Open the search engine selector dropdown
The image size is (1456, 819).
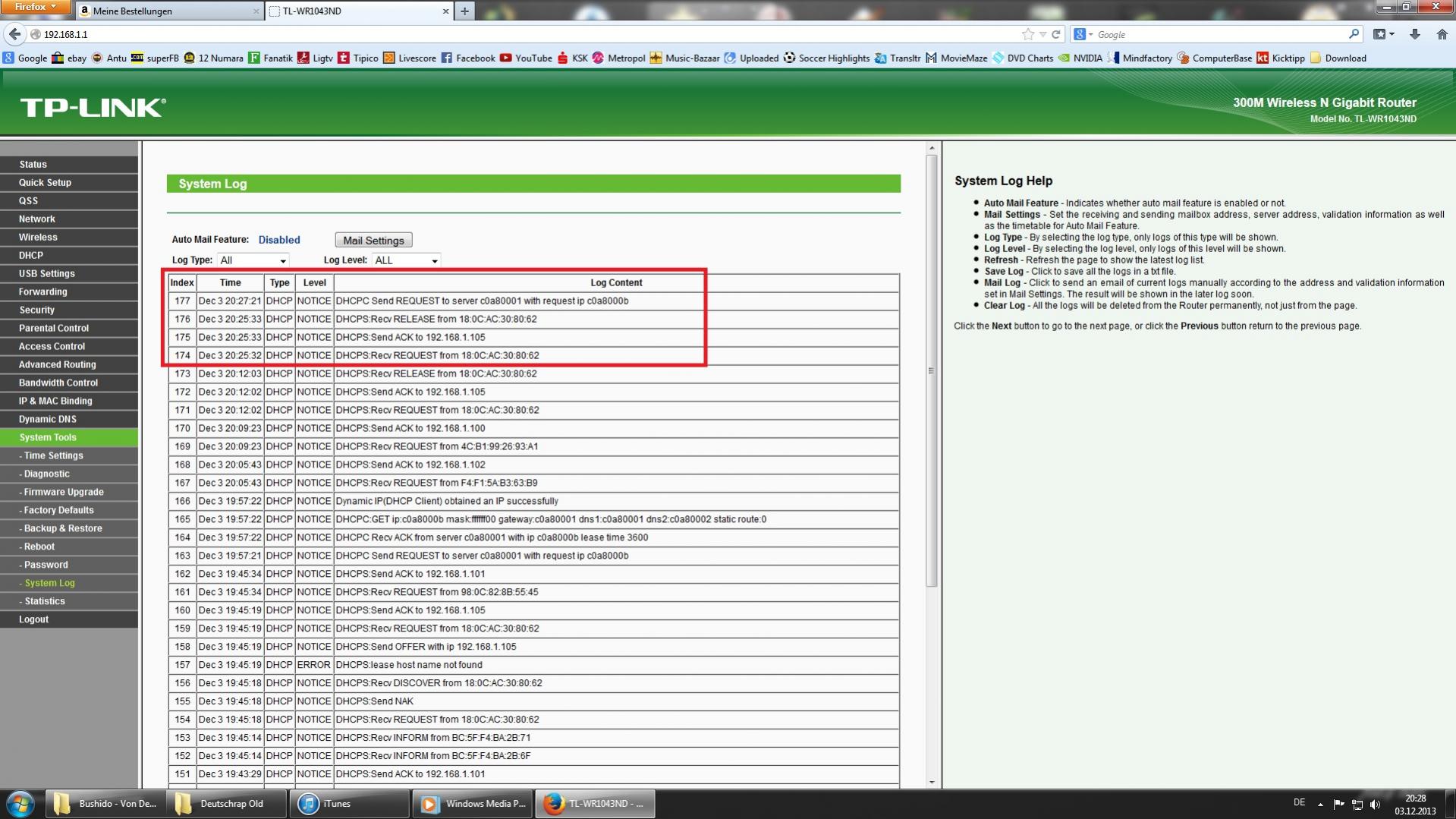(1083, 34)
